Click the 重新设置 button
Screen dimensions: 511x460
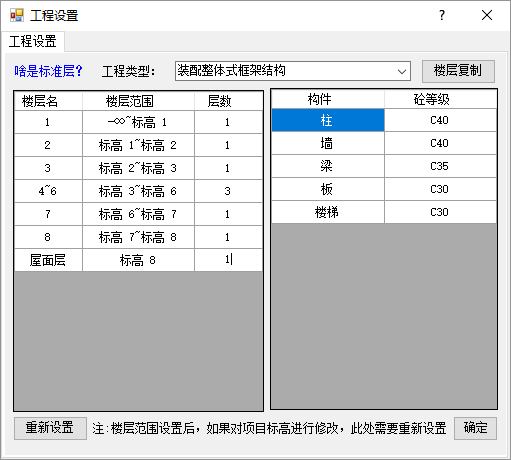click(x=50, y=428)
